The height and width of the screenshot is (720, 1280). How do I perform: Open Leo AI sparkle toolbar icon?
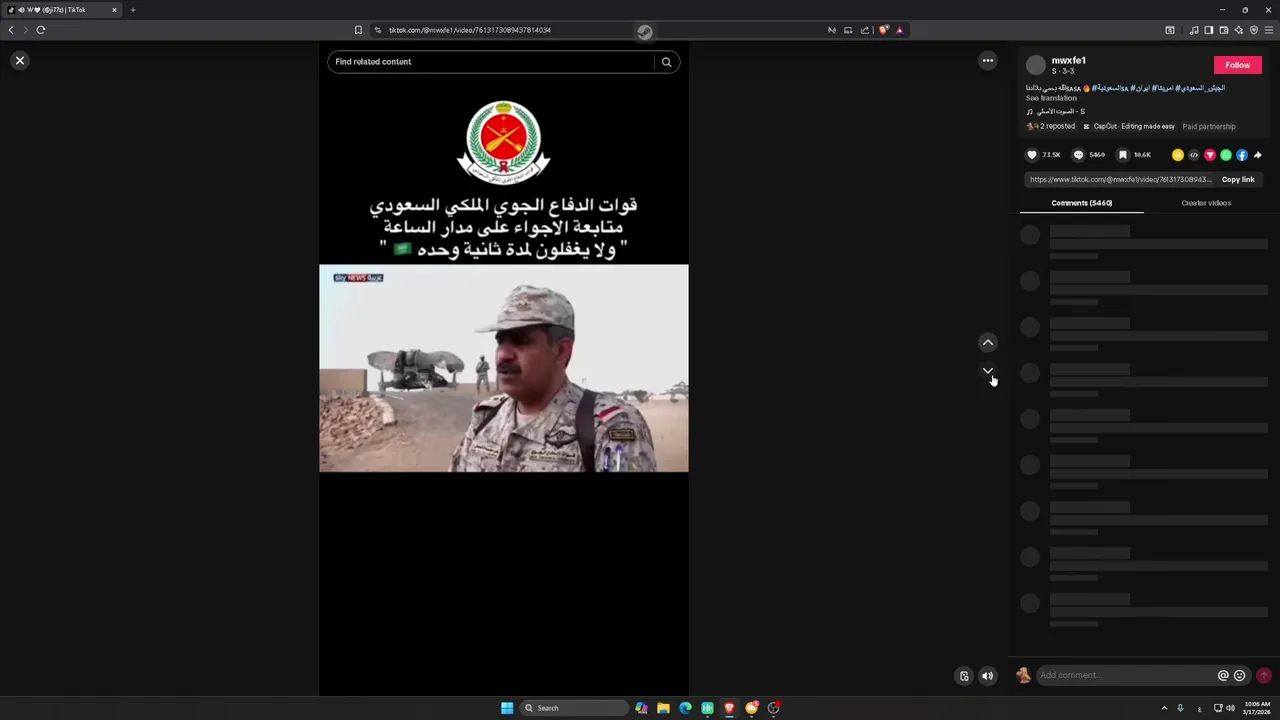click(x=1238, y=30)
